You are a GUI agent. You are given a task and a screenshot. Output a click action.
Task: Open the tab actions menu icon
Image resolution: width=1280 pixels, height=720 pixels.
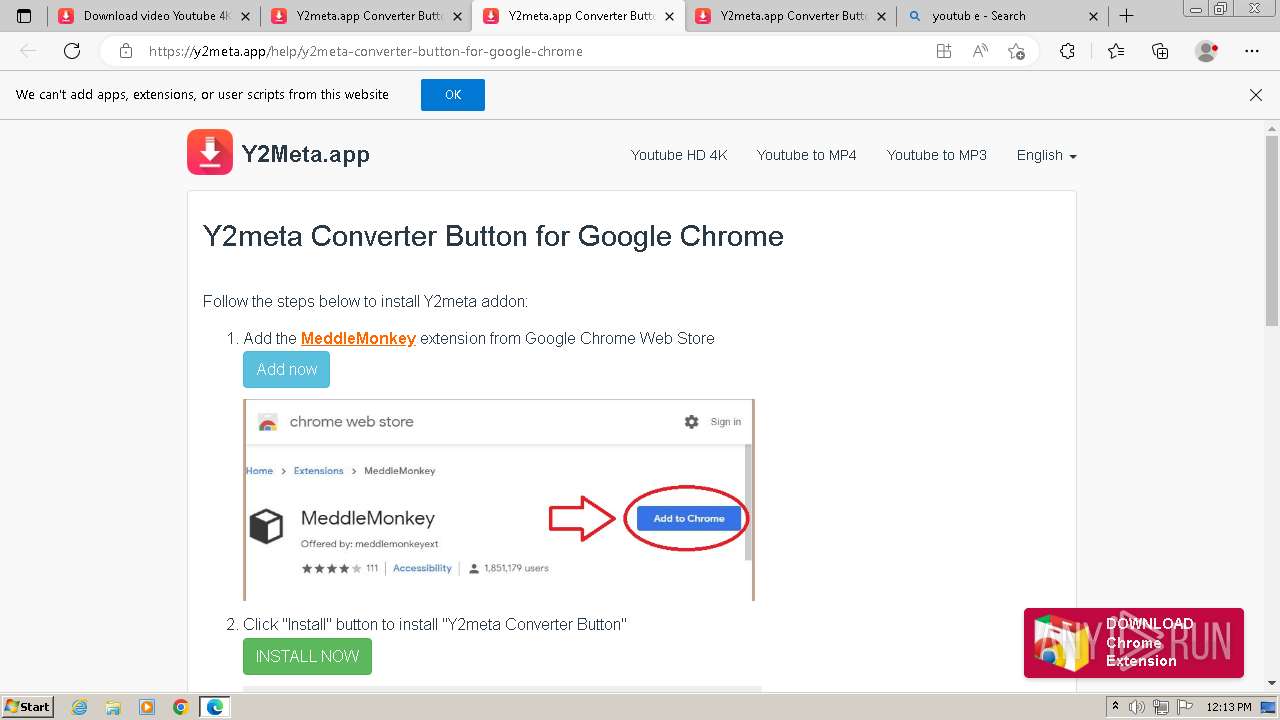point(24,16)
